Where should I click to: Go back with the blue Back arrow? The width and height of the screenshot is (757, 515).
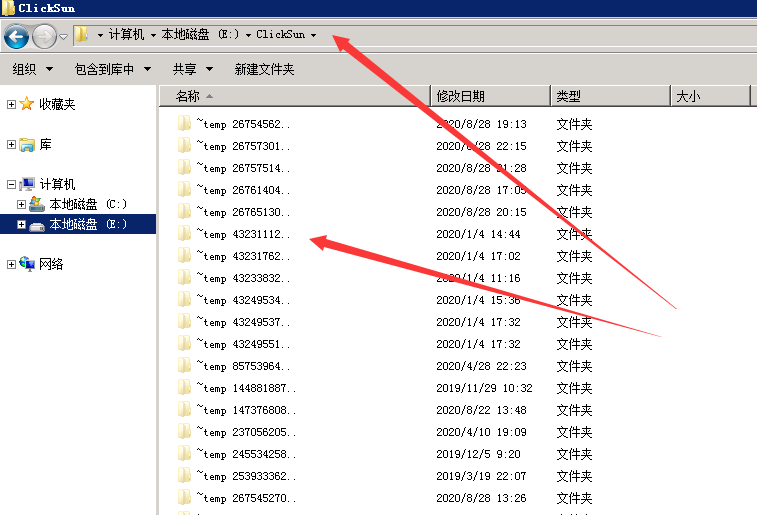tap(16, 36)
